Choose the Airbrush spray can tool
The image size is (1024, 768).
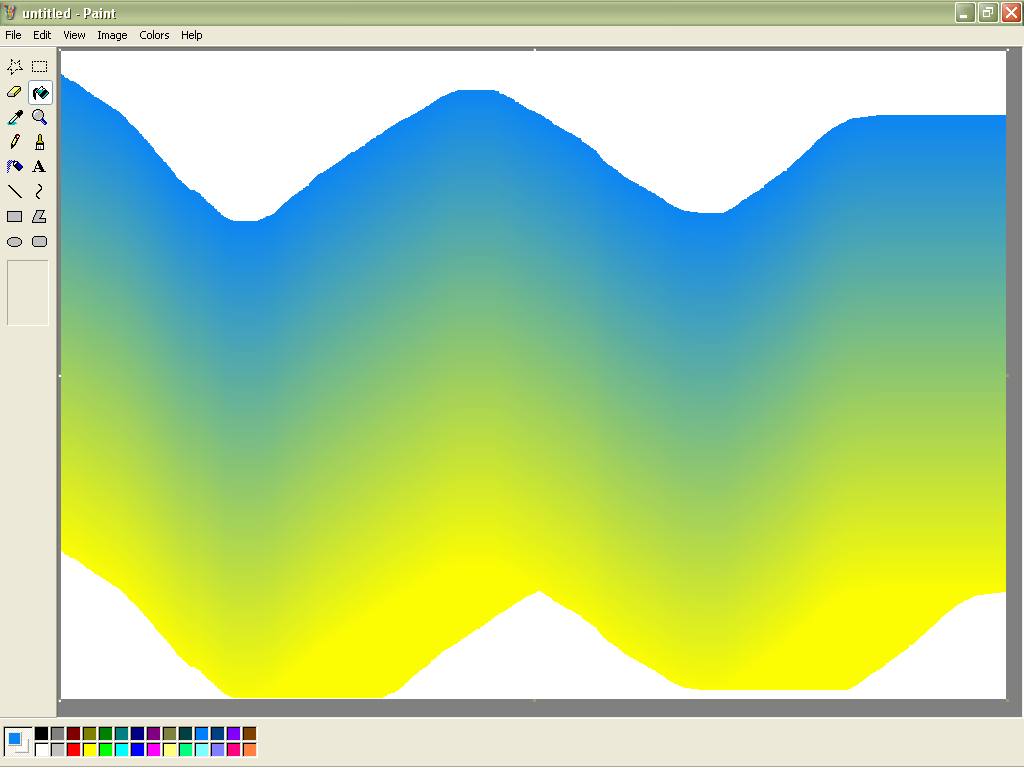pos(15,167)
